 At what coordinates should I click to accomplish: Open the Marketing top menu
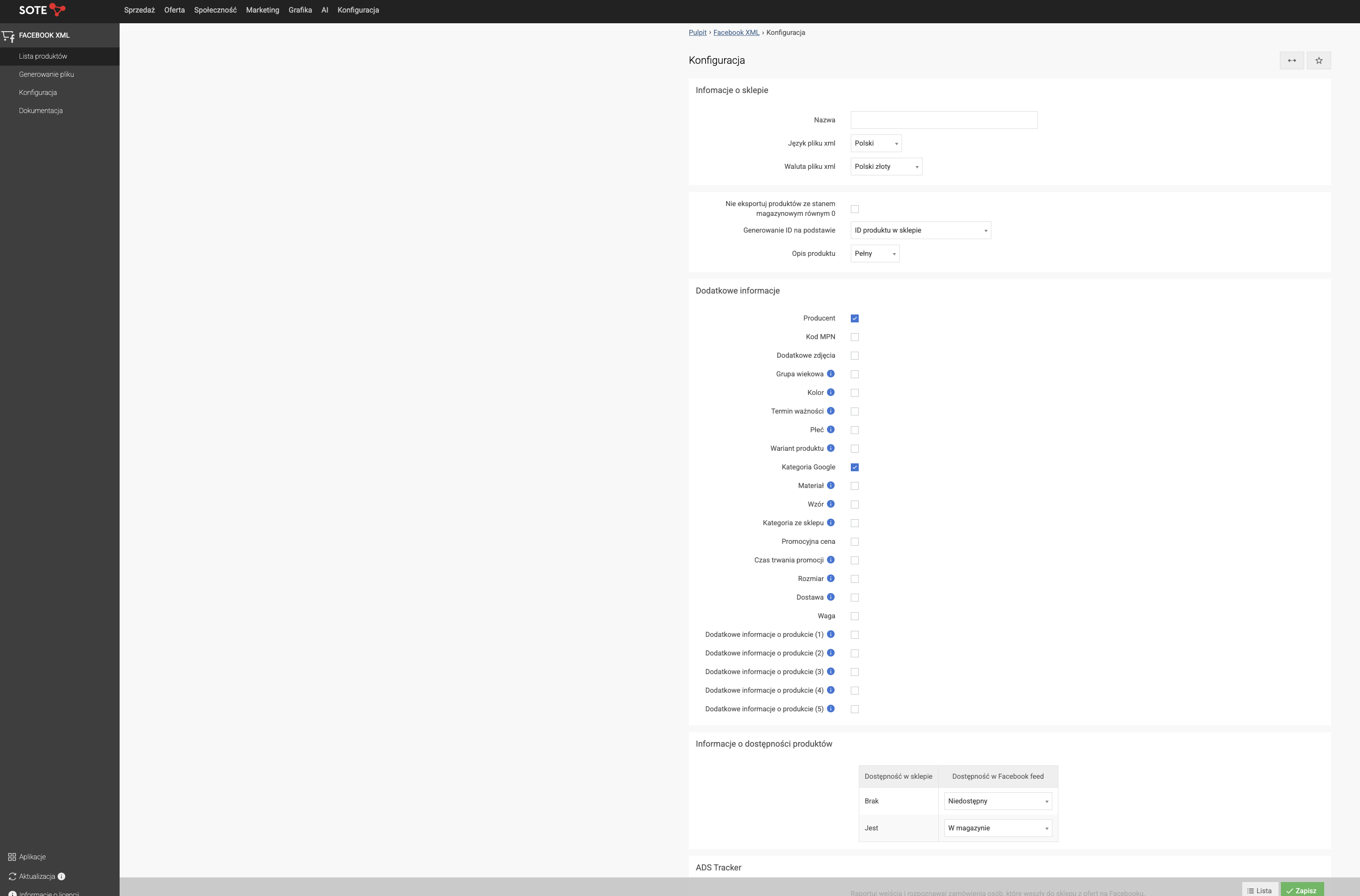[263, 10]
